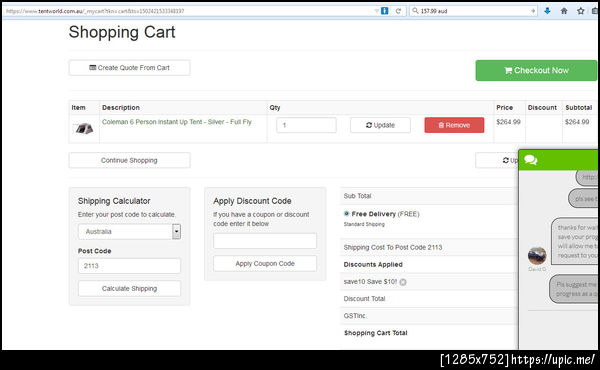This screenshot has height=370, width=600.
Task: Select the Free Delivery radio button
Action: pos(346,214)
